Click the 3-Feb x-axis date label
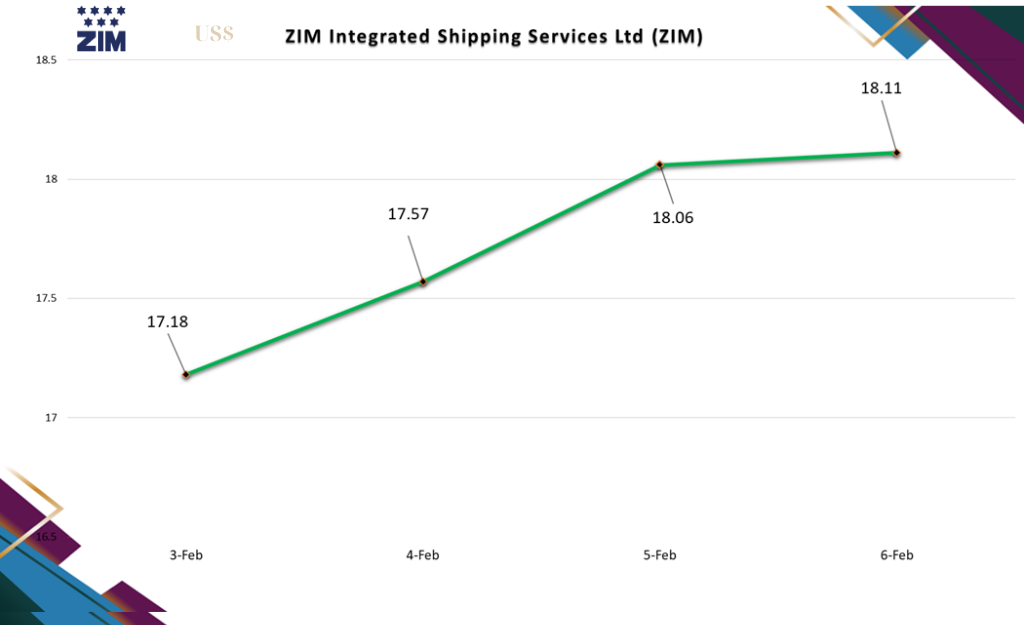This screenshot has height=625, width=1024. pyautogui.click(x=186, y=555)
